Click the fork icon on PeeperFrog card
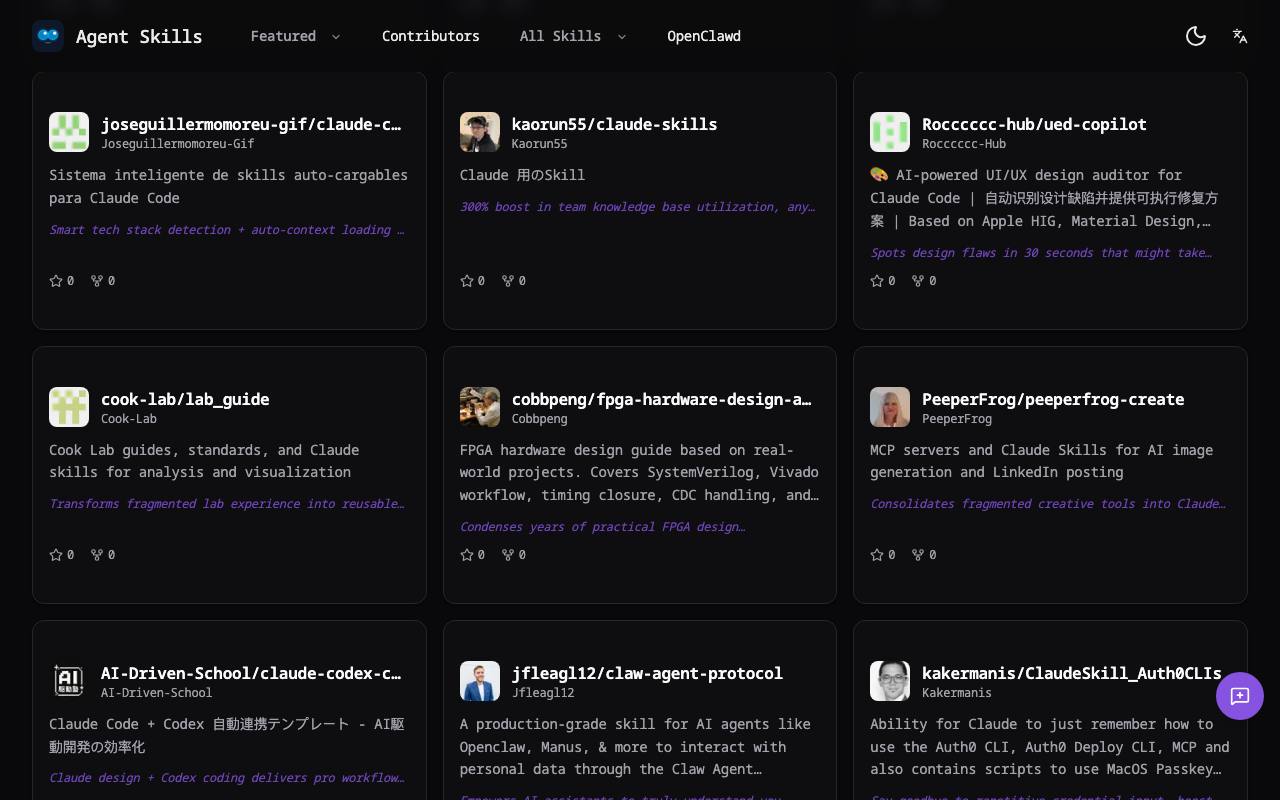The height and width of the screenshot is (800, 1280). (918, 555)
